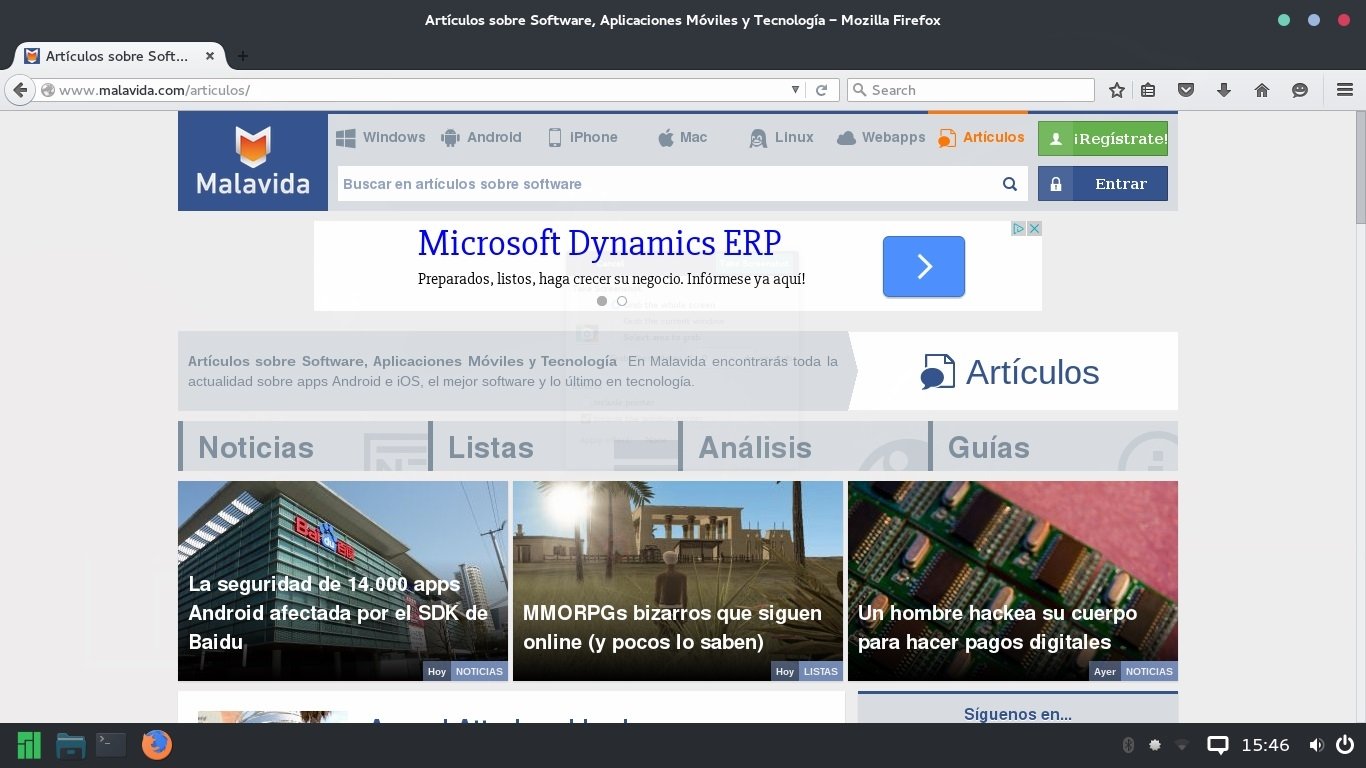The image size is (1366, 768).
Task: Open the downloads arrow icon
Action: coord(1223,90)
